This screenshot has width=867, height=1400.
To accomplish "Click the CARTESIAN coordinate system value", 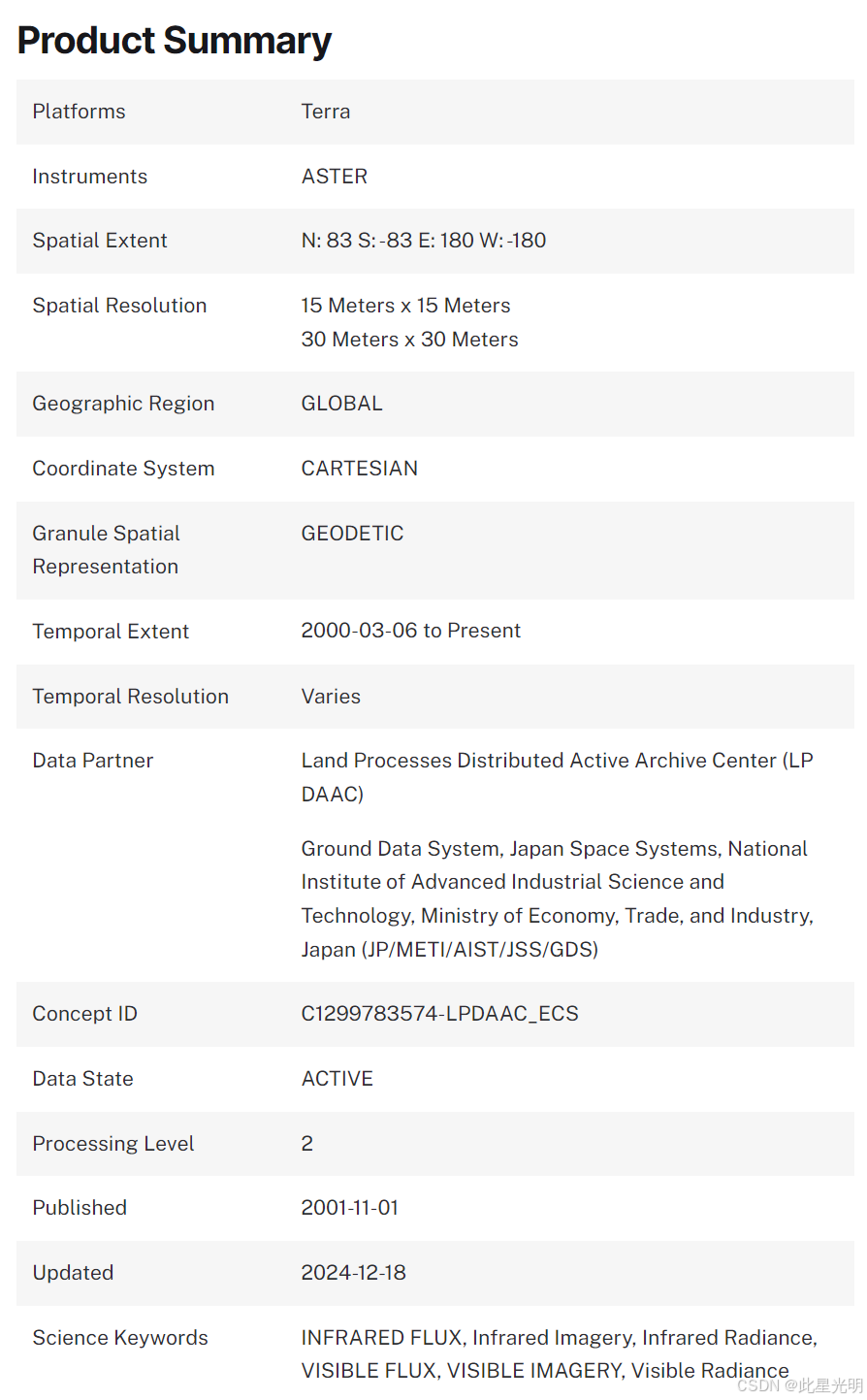I will click(360, 469).
